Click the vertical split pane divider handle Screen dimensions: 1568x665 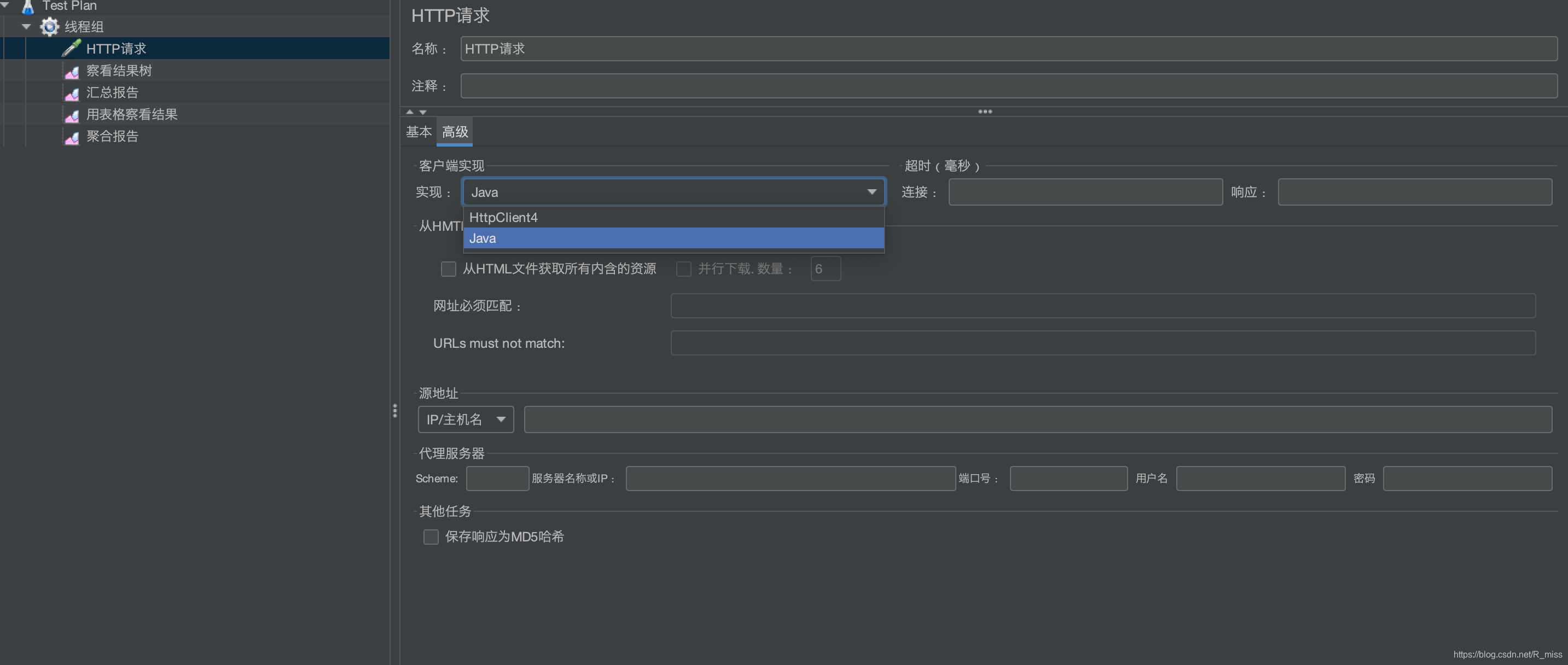(x=395, y=411)
